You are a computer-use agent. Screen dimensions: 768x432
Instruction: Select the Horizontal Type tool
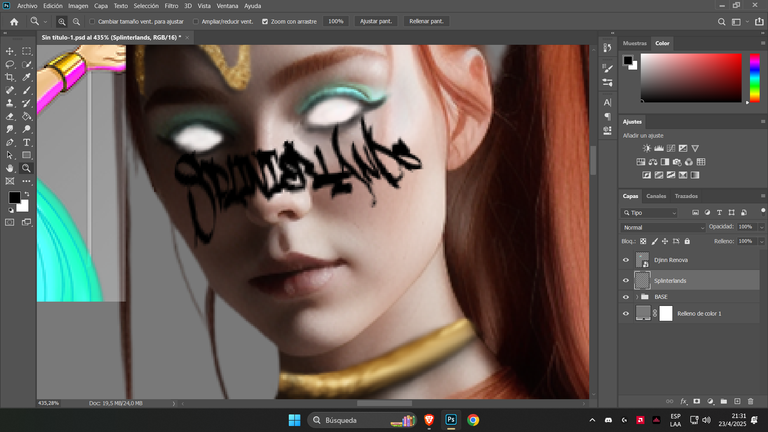[x=26, y=143]
